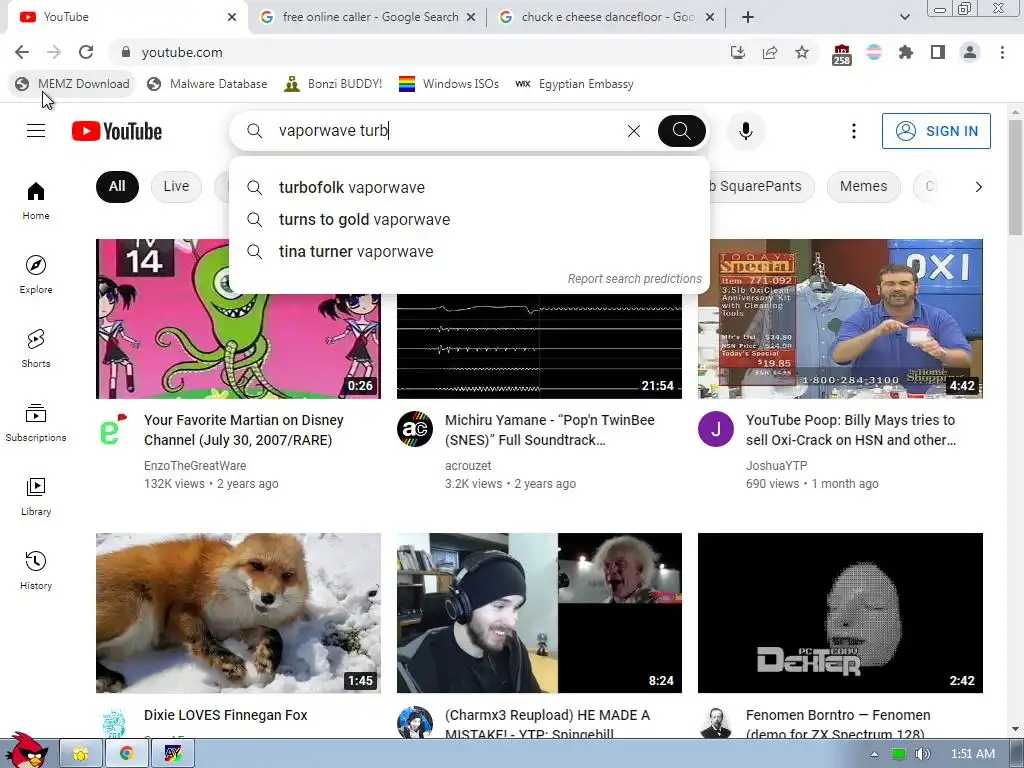Screen dimensions: 1024x768
Task: Toggle the browser side panel icon
Action: click(x=938, y=52)
